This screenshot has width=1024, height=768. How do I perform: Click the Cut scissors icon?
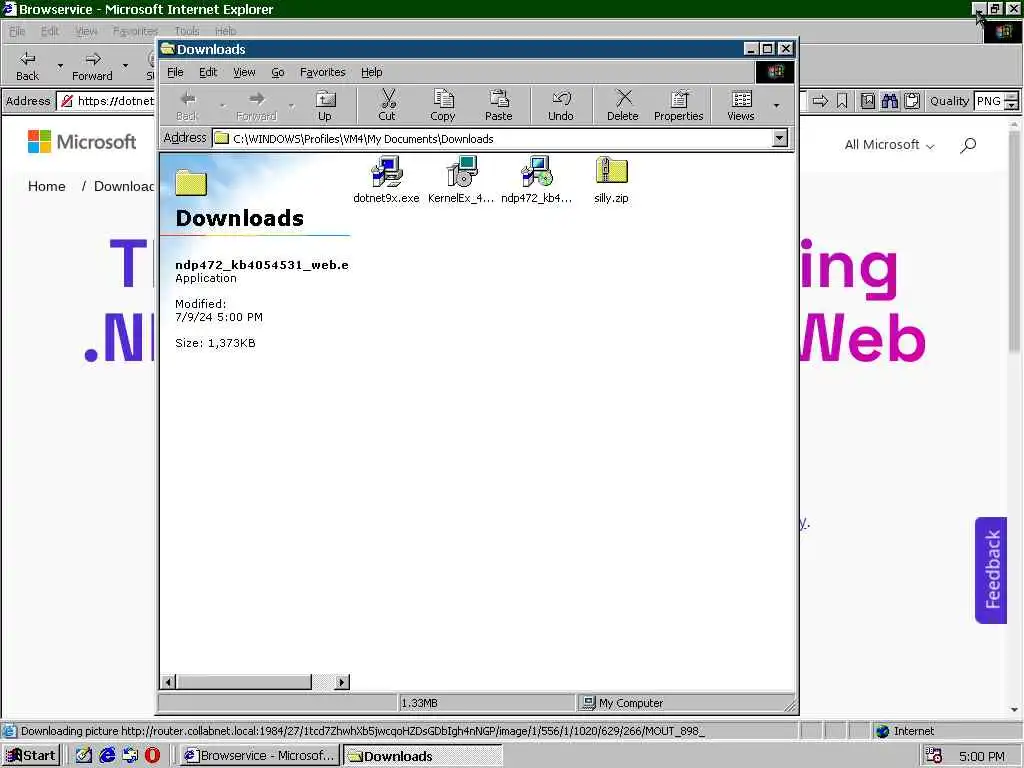387,106
